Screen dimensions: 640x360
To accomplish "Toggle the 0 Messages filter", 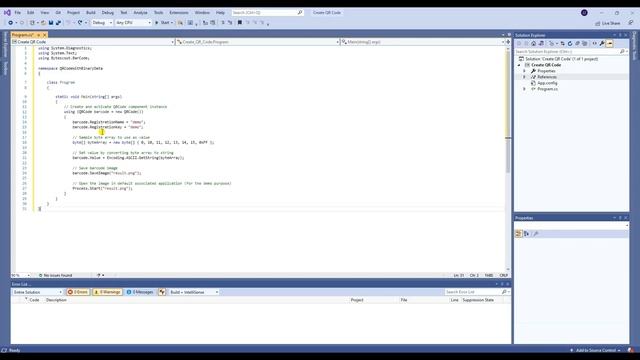I will coord(140,292).
